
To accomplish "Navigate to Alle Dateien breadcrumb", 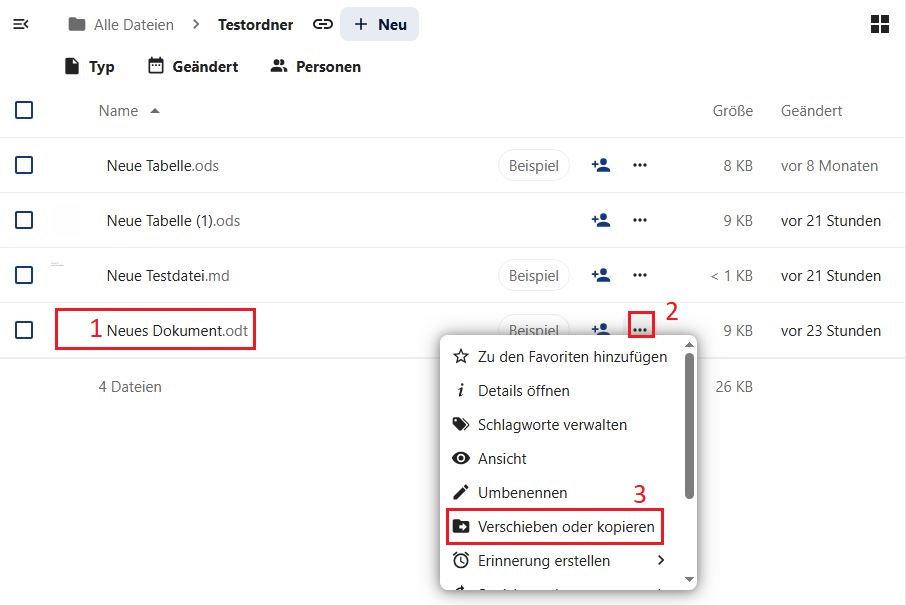I will click(121, 24).
